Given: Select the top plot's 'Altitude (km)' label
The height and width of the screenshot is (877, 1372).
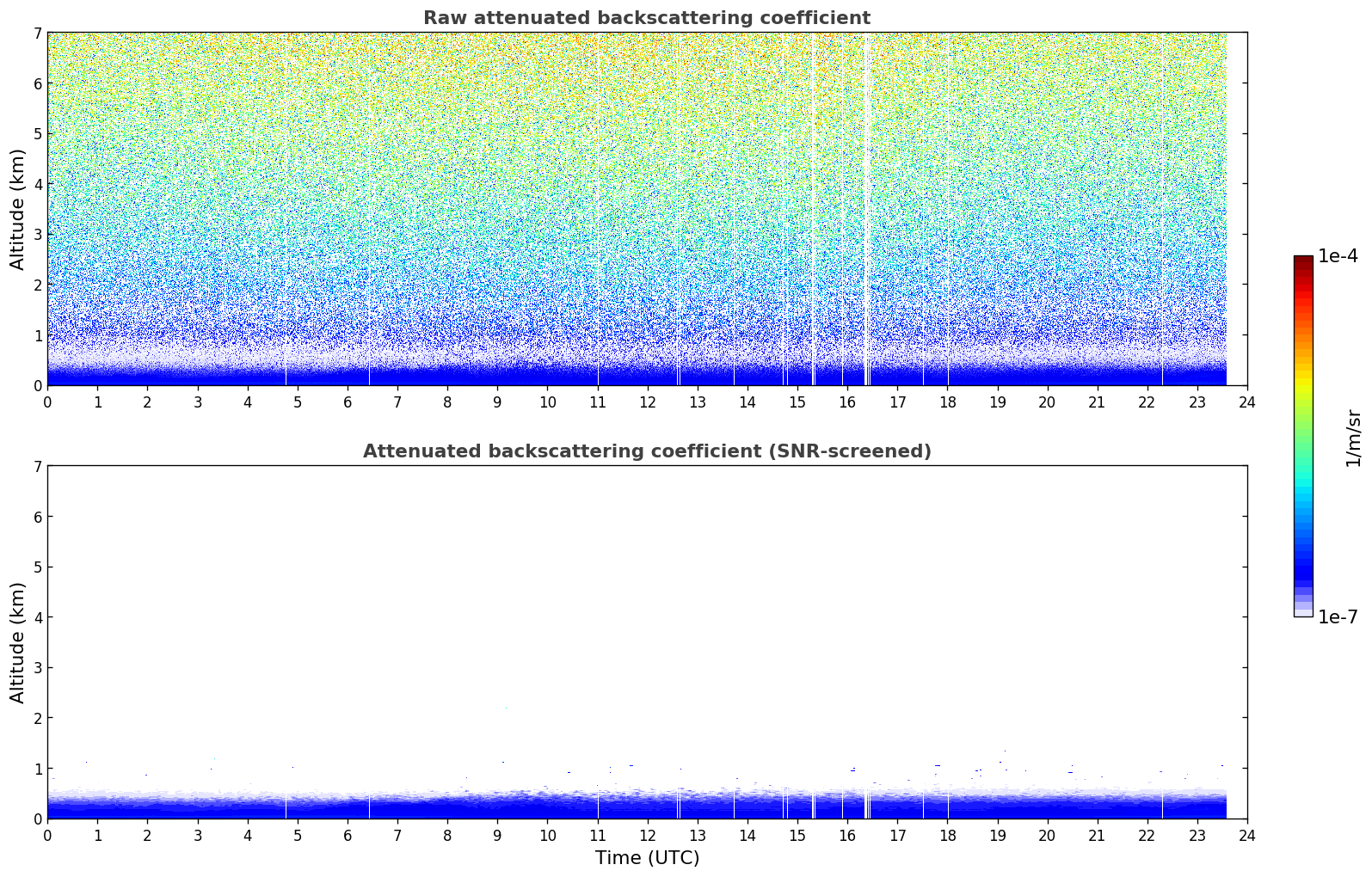Looking at the screenshot, I should [x=18, y=209].
